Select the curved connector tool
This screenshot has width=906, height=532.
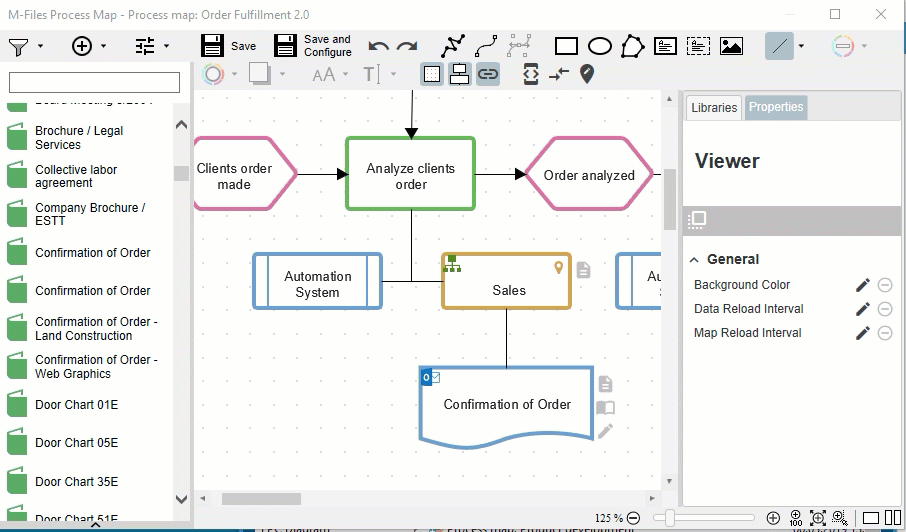pyautogui.click(x=486, y=46)
